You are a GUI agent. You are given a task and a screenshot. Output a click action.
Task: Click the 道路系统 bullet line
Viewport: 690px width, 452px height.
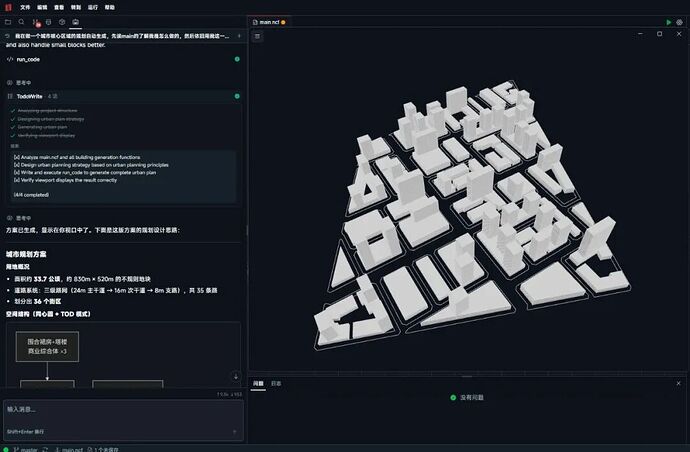pos(116,290)
